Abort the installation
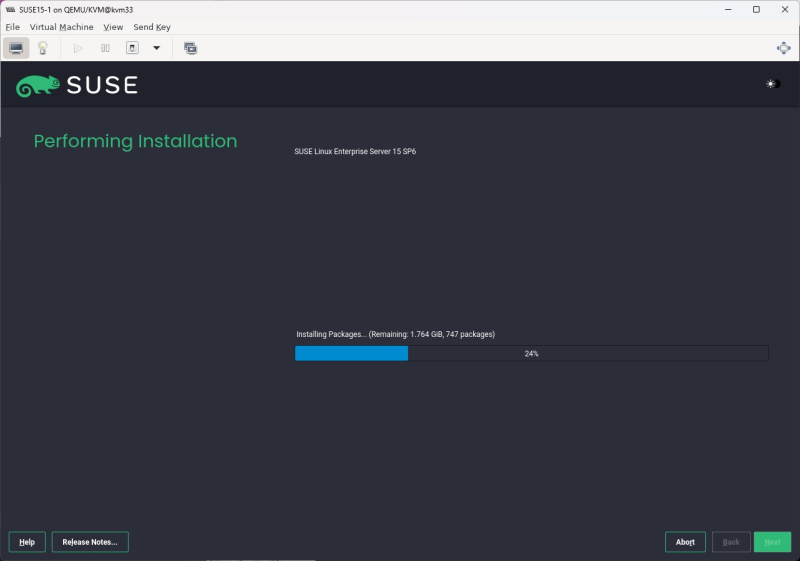The image size is (800, 561). 685,542
